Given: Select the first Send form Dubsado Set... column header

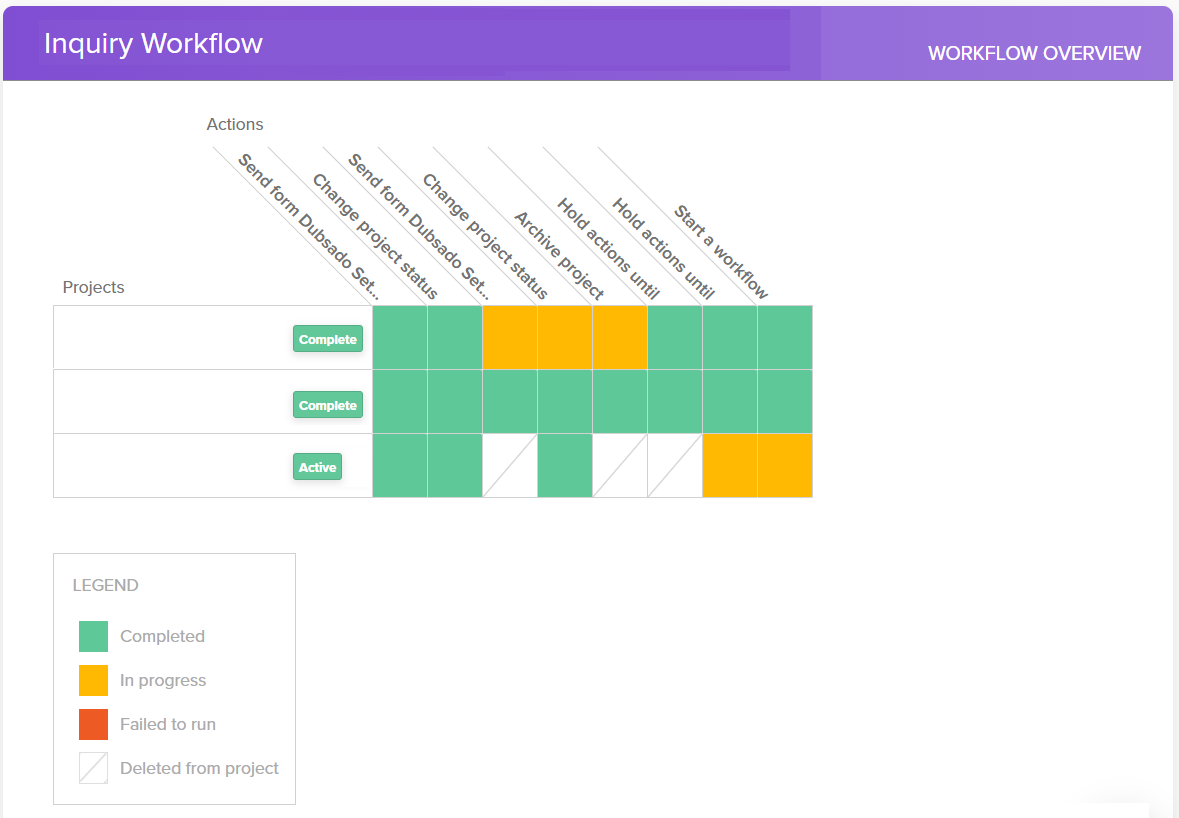Looking at the screenshot, I should click(308, 226).
